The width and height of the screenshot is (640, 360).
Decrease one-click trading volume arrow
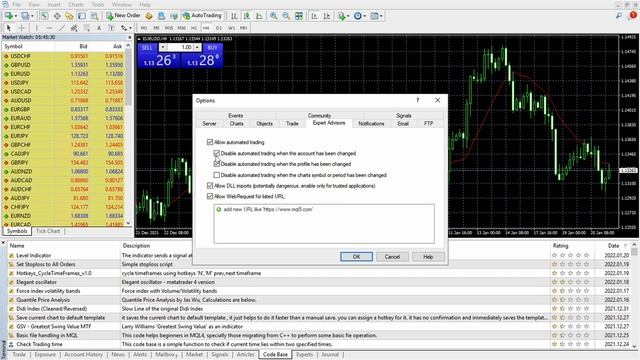point(162,47)
